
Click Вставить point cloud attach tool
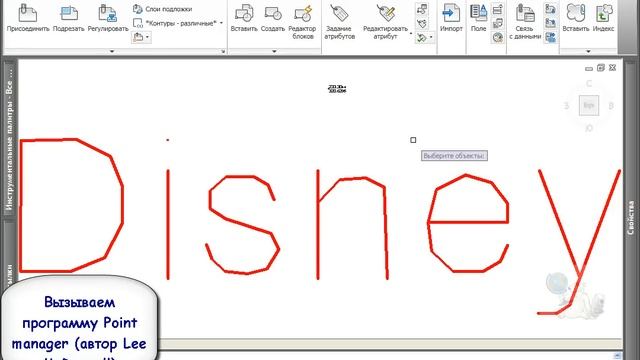(576, 18)
